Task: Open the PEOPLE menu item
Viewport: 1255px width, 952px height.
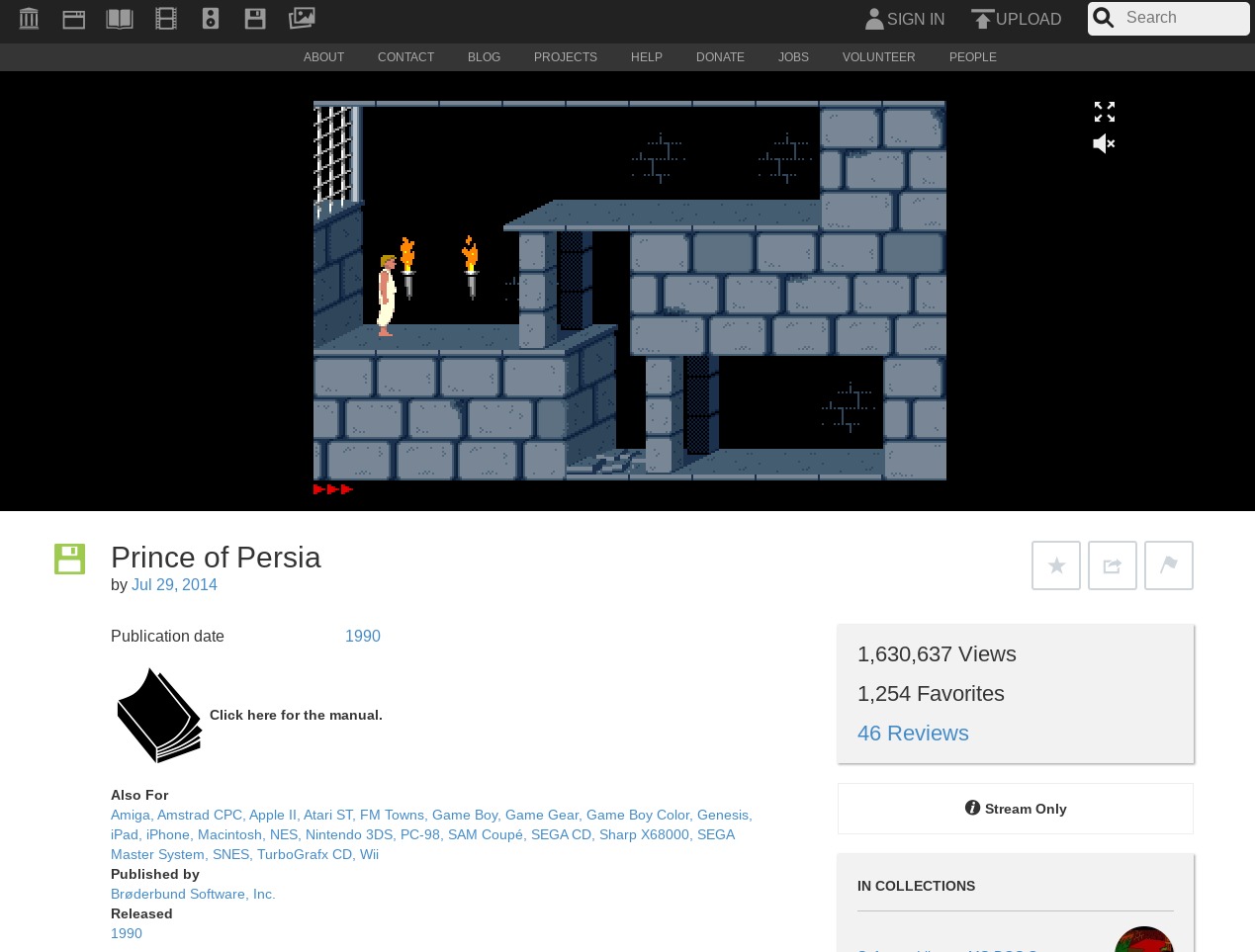Action: click(x=972, y=57)
